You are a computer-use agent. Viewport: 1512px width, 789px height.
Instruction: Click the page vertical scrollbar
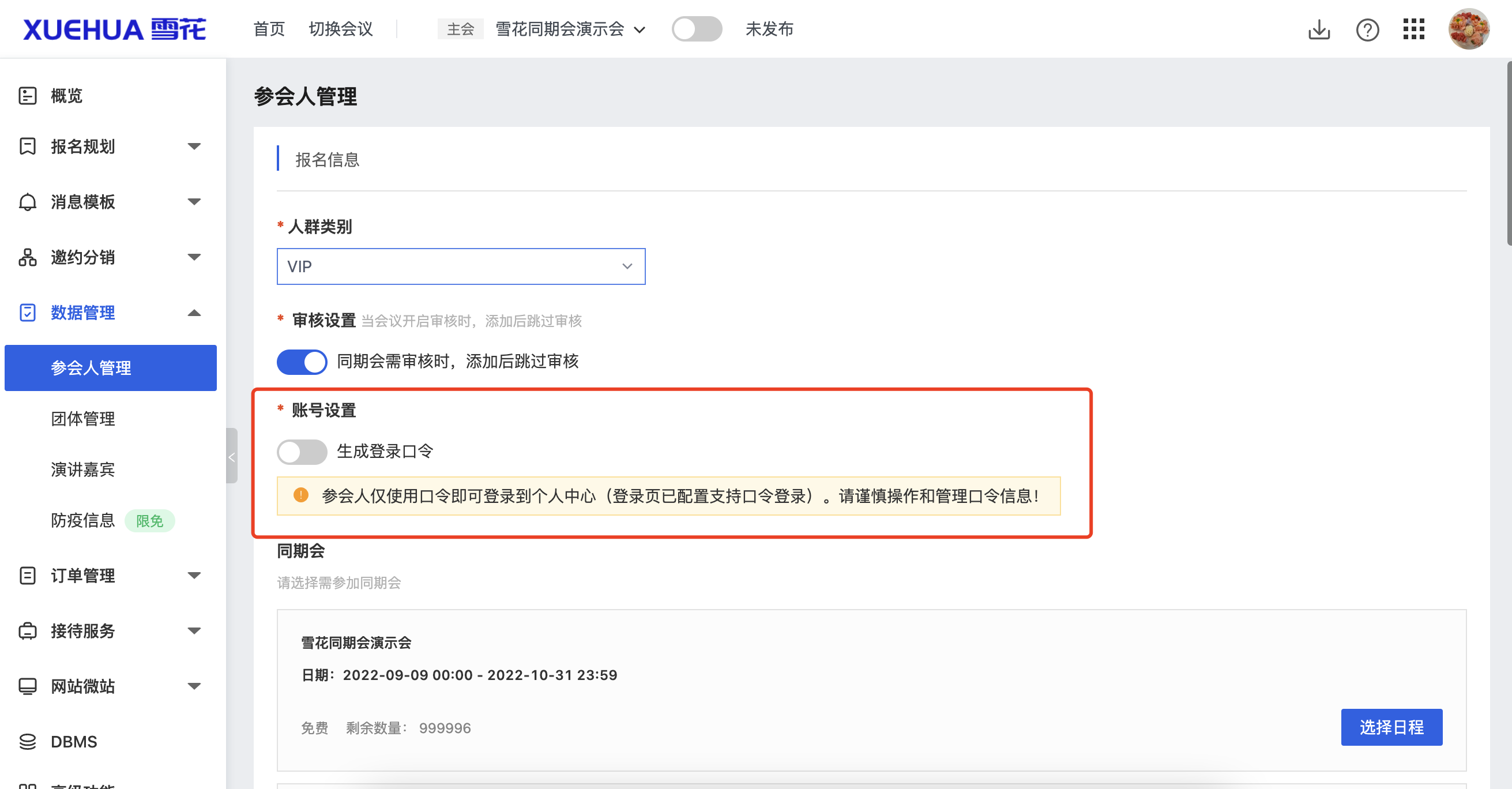pyautogui.click(x=1508, y=153)
